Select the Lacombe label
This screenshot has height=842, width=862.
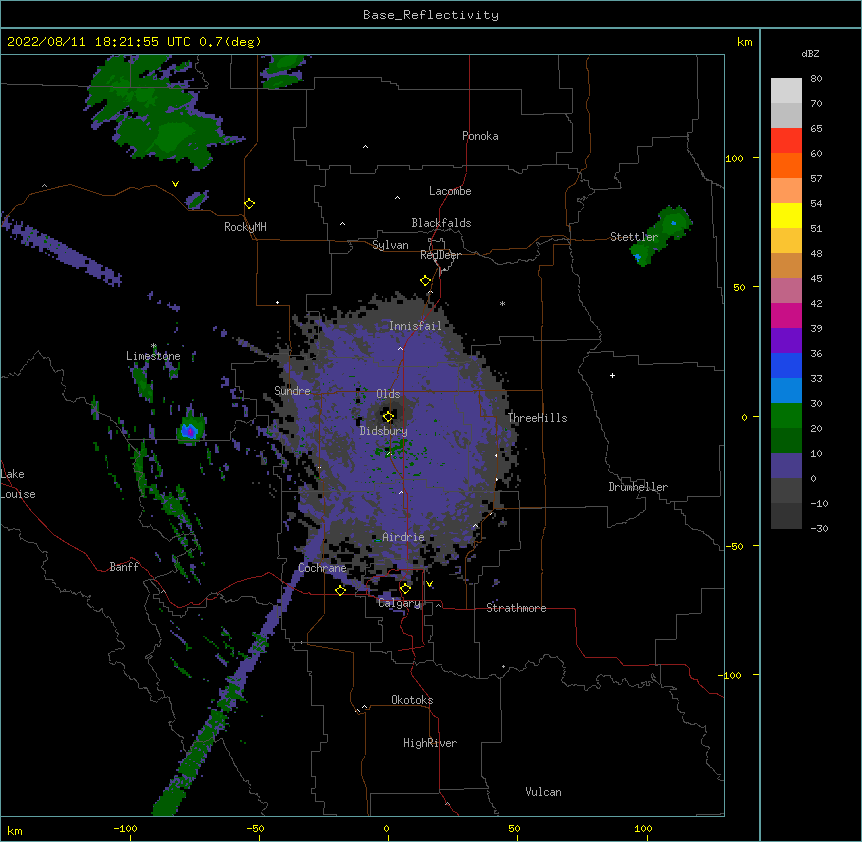point(450,191)
